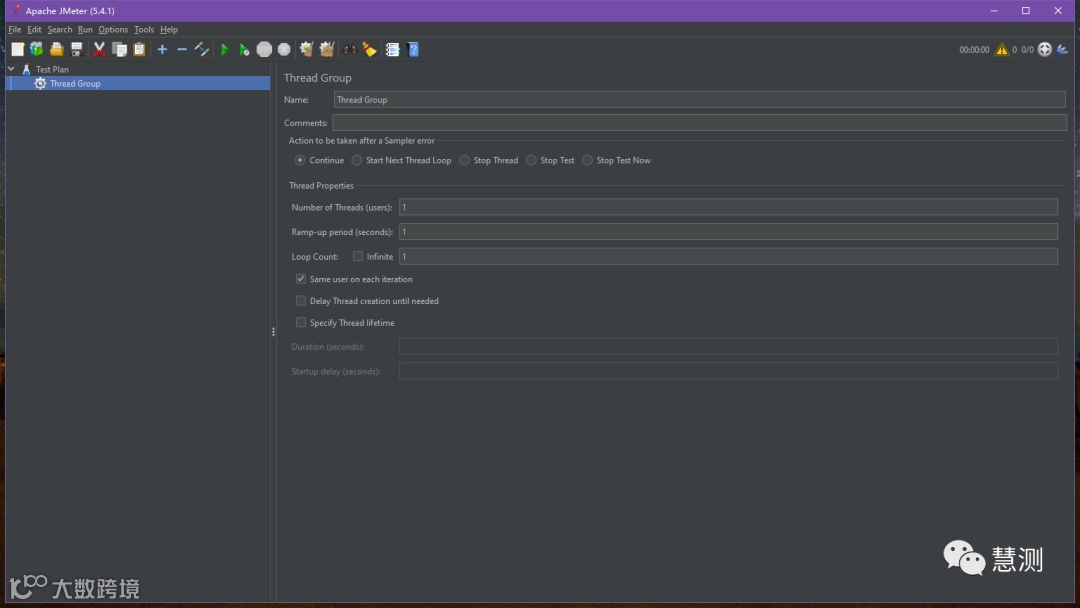Click the Stop test octagon icon
This screenshot has height=608, width=1080.
pos(264,50)
